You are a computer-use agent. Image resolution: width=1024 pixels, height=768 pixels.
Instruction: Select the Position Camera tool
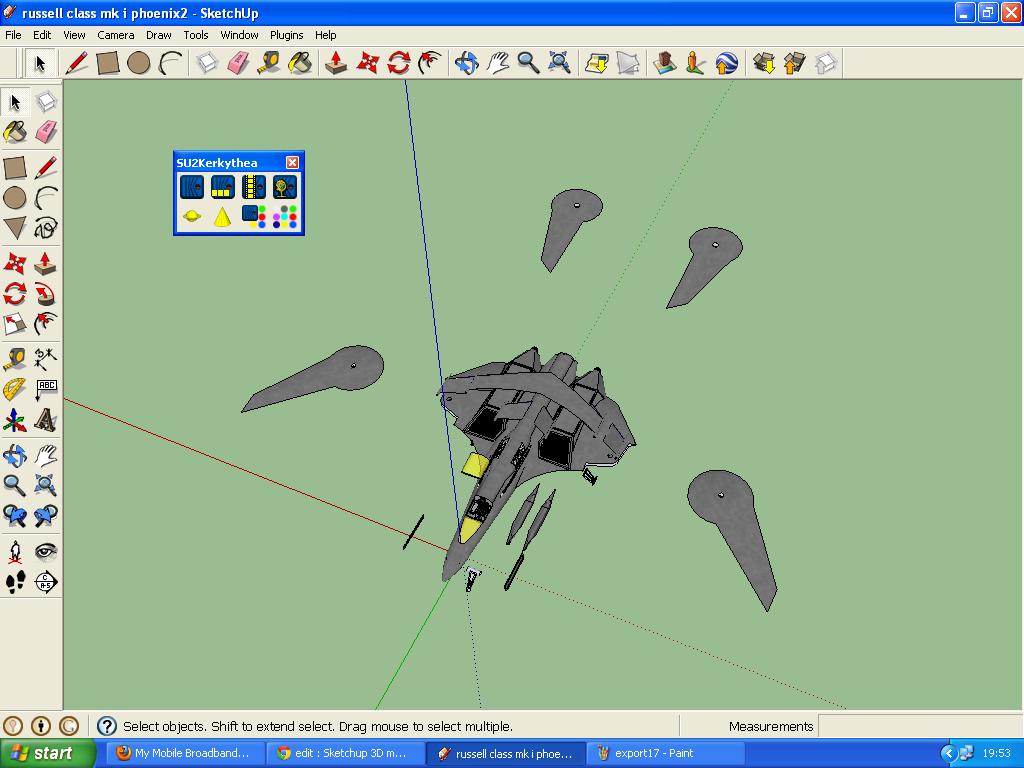click(x=14, y=552)
